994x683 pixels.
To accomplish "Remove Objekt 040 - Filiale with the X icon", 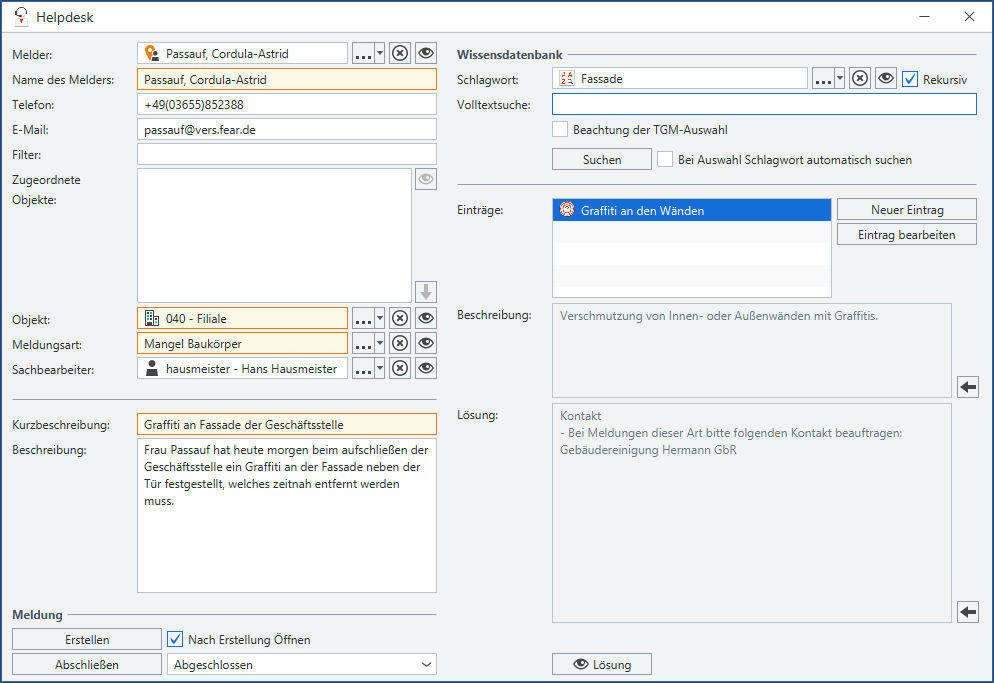I will coord(400,317).
